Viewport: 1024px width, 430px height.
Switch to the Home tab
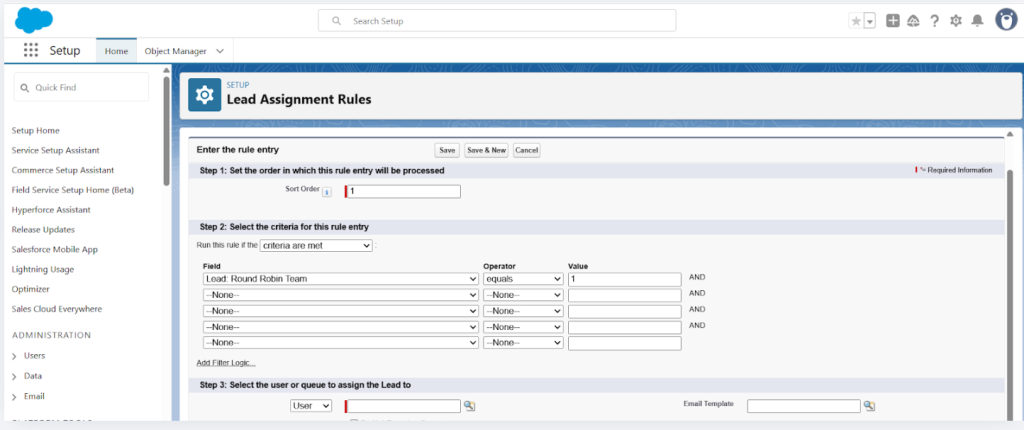click(116, 51)
